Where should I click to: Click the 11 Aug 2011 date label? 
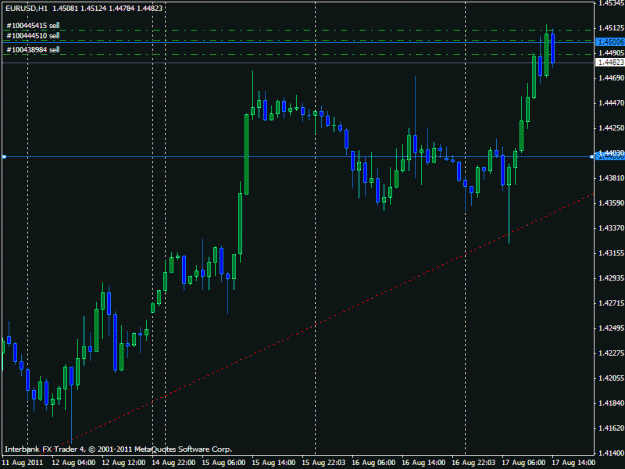[x=23, y=462]
